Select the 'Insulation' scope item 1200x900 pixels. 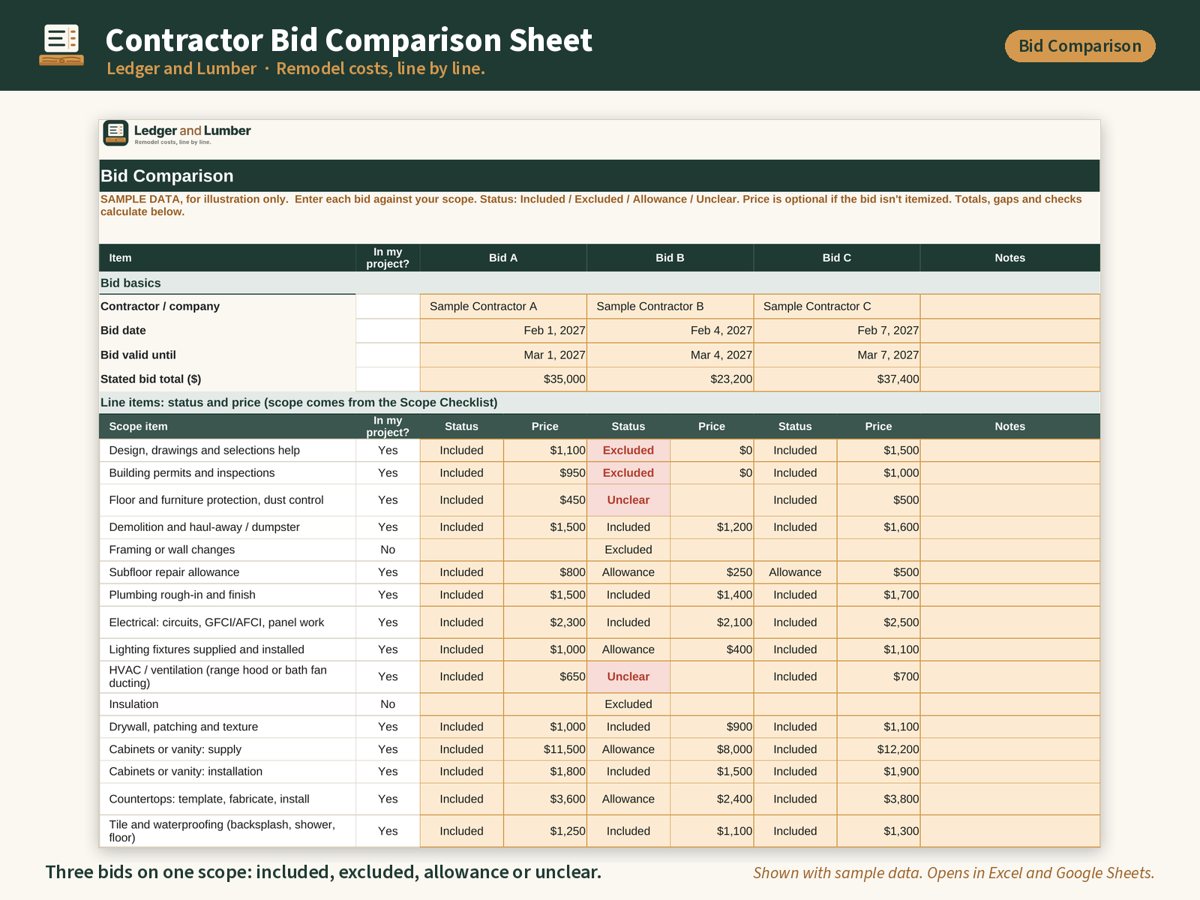[x=227, y=704]
